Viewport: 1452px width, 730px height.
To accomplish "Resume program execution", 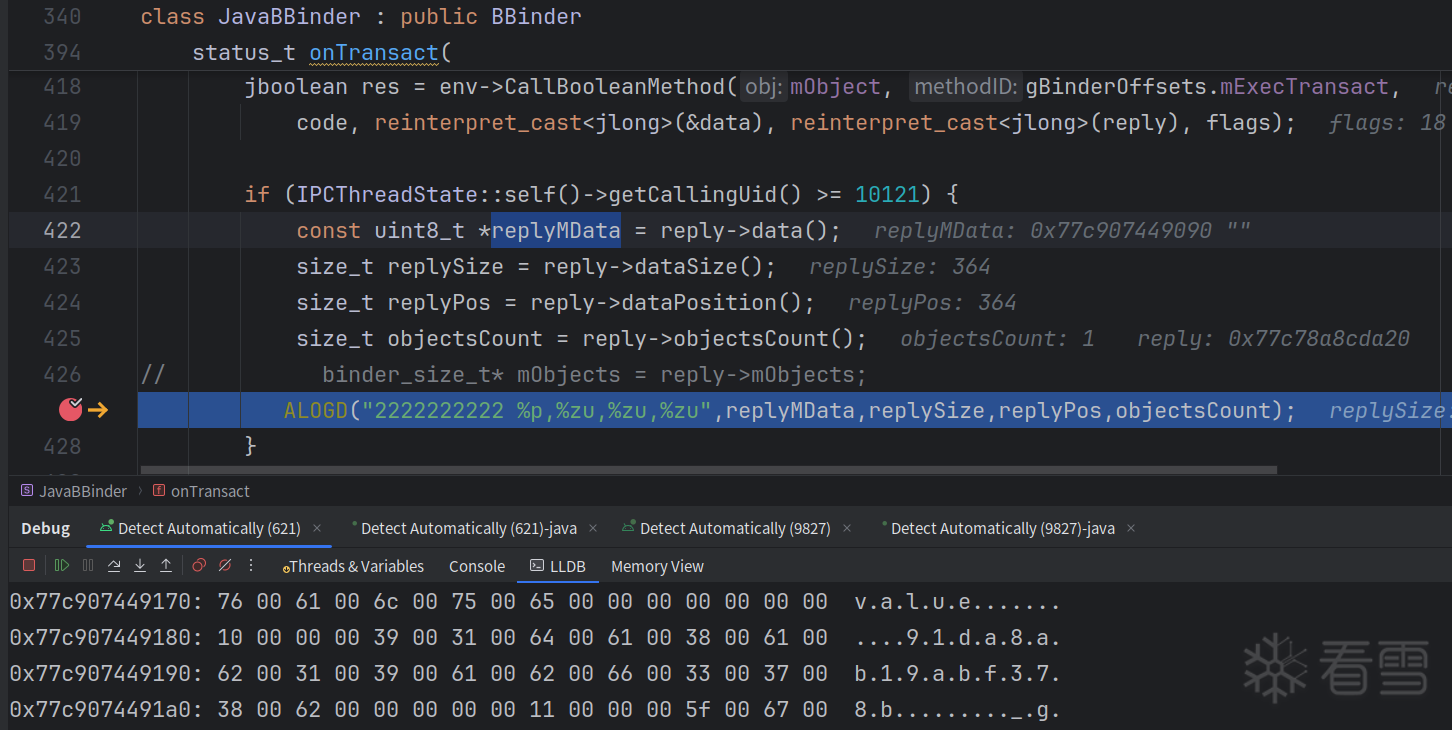I will click(x=62, y=565).
